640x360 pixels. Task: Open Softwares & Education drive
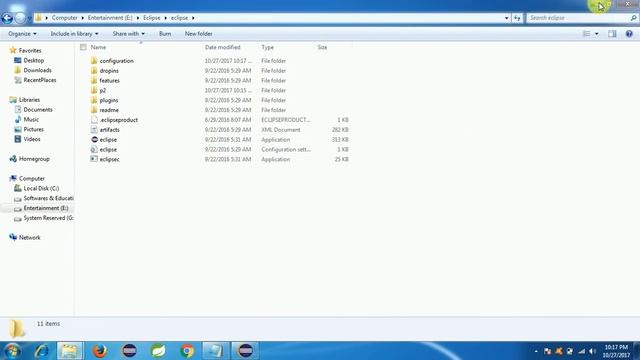pyautogui.click(x=48, y=198)
